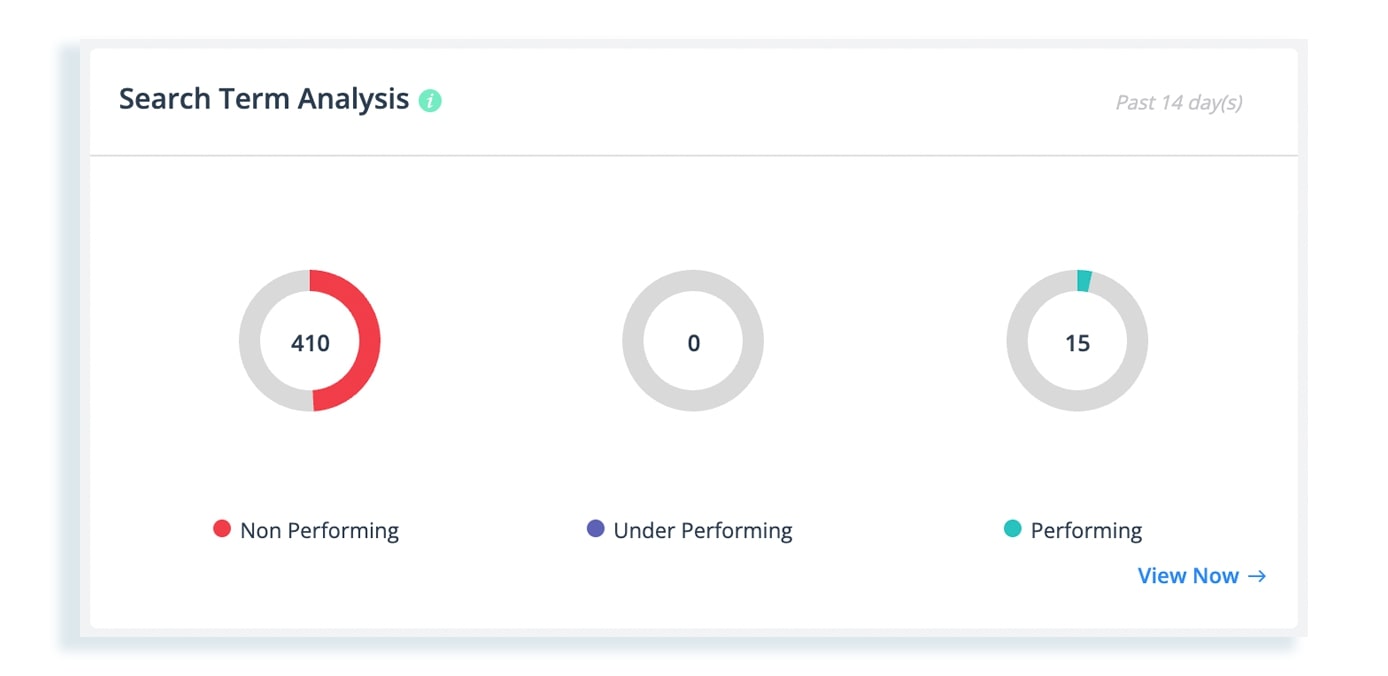The height and width of the screenshot is (676, 1388).
Task: Click the divider line under the card header
Action: (x=694, y=156)
